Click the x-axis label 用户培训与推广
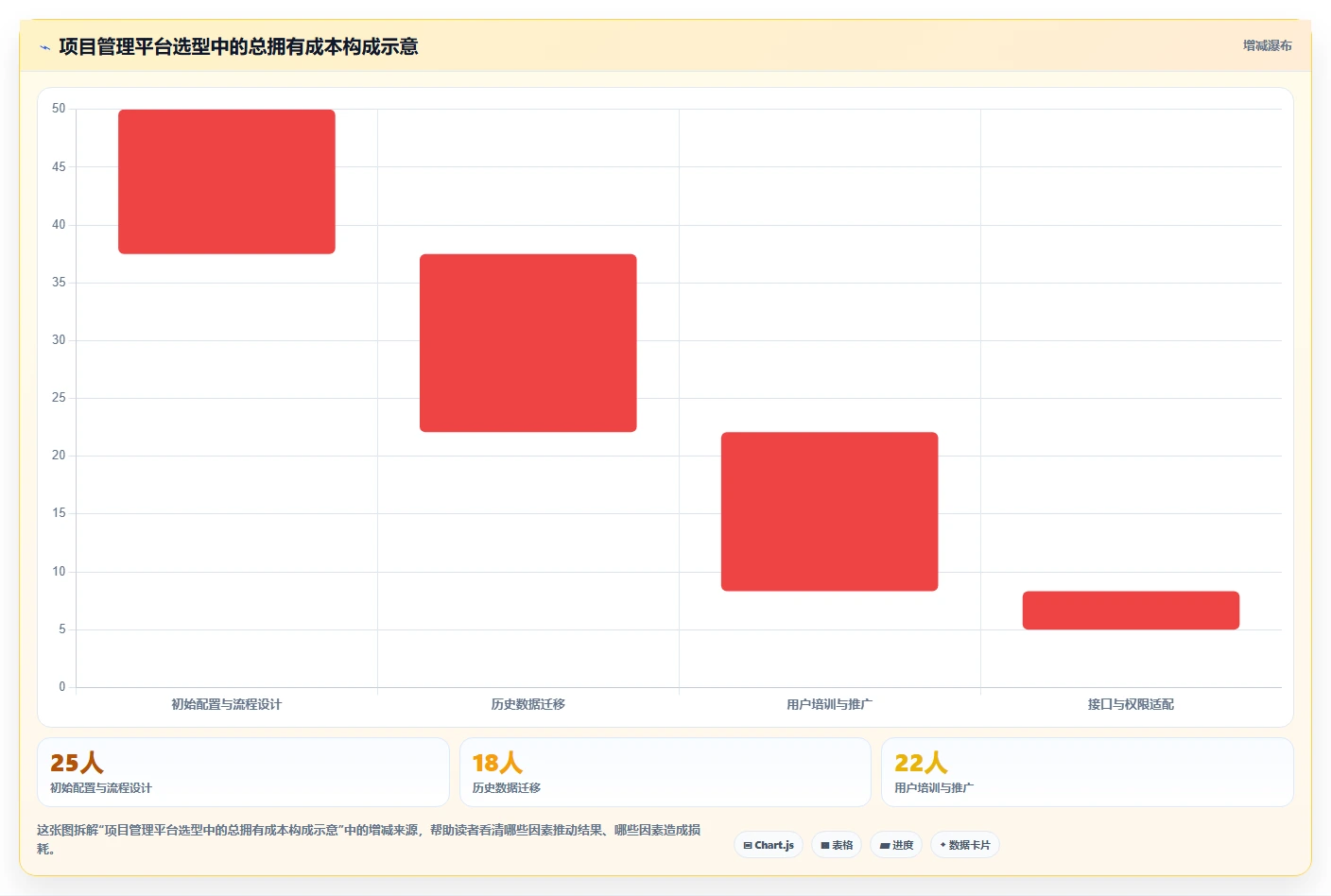This screenshot has height=896, width=1331. click(830, 704)
